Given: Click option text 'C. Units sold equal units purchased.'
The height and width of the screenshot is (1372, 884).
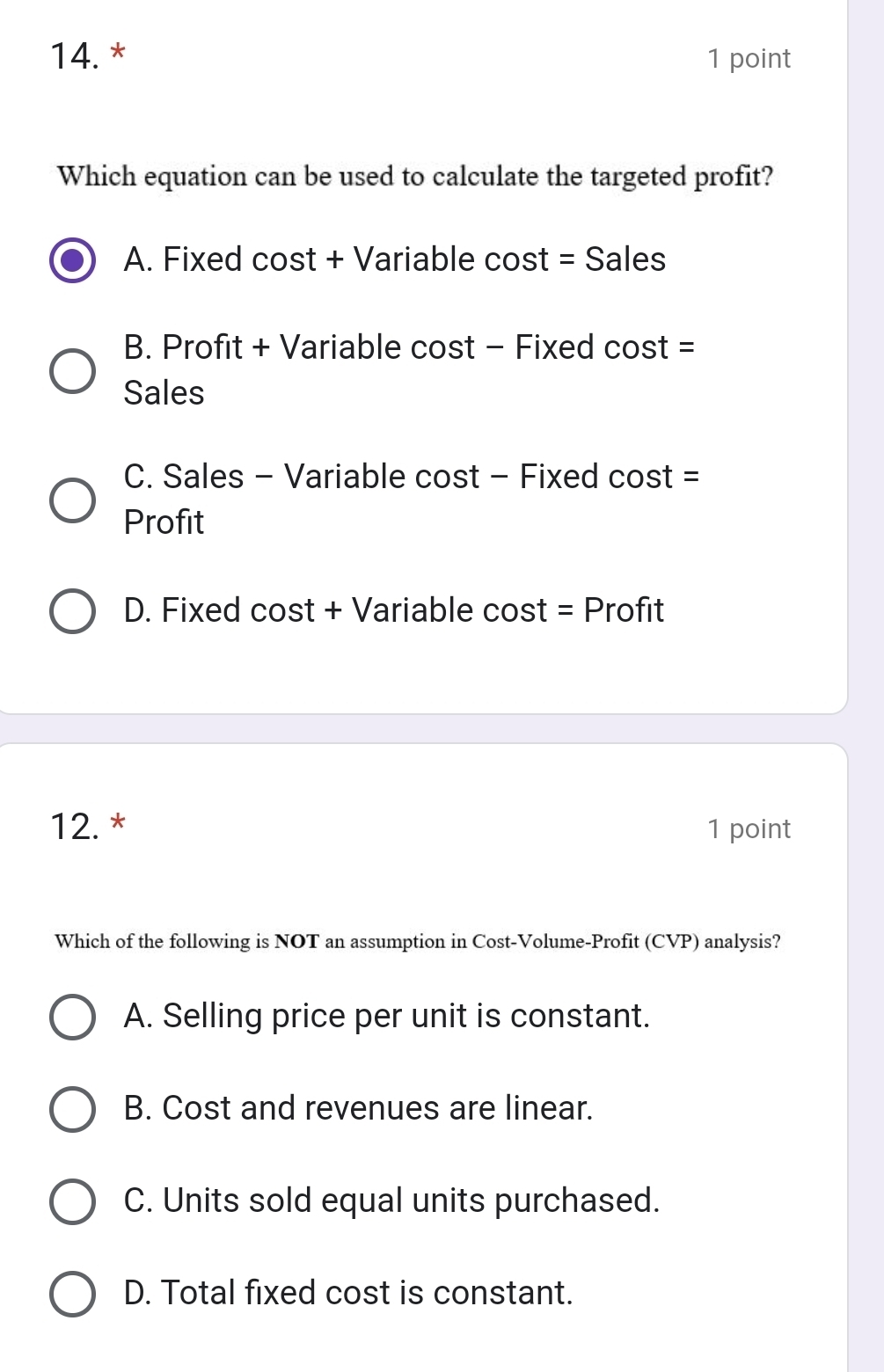Looking at the screenshot, I should coord(392,1201).
